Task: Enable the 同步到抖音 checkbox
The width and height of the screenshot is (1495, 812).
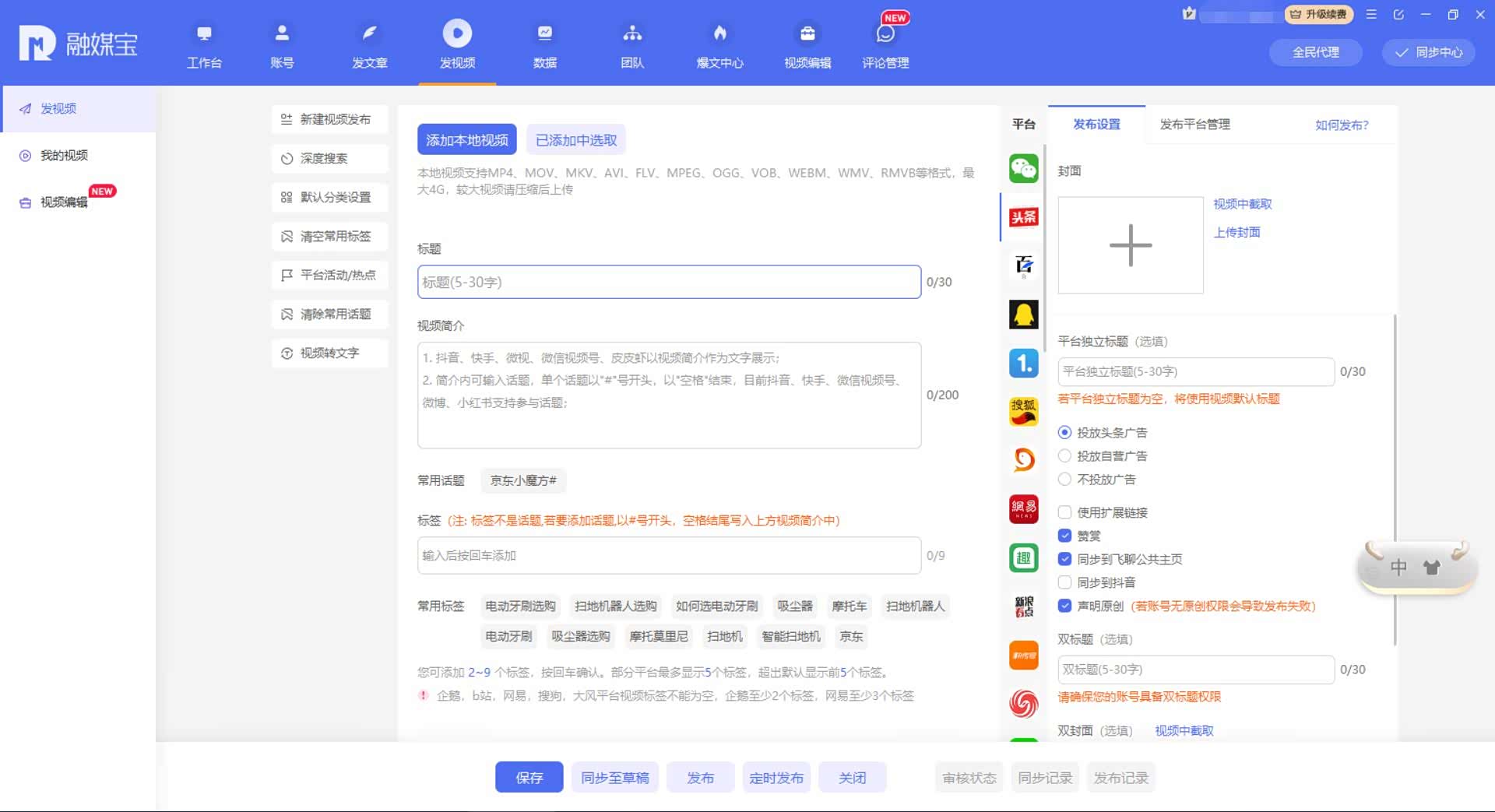Action: click(x=1064, y=582)
